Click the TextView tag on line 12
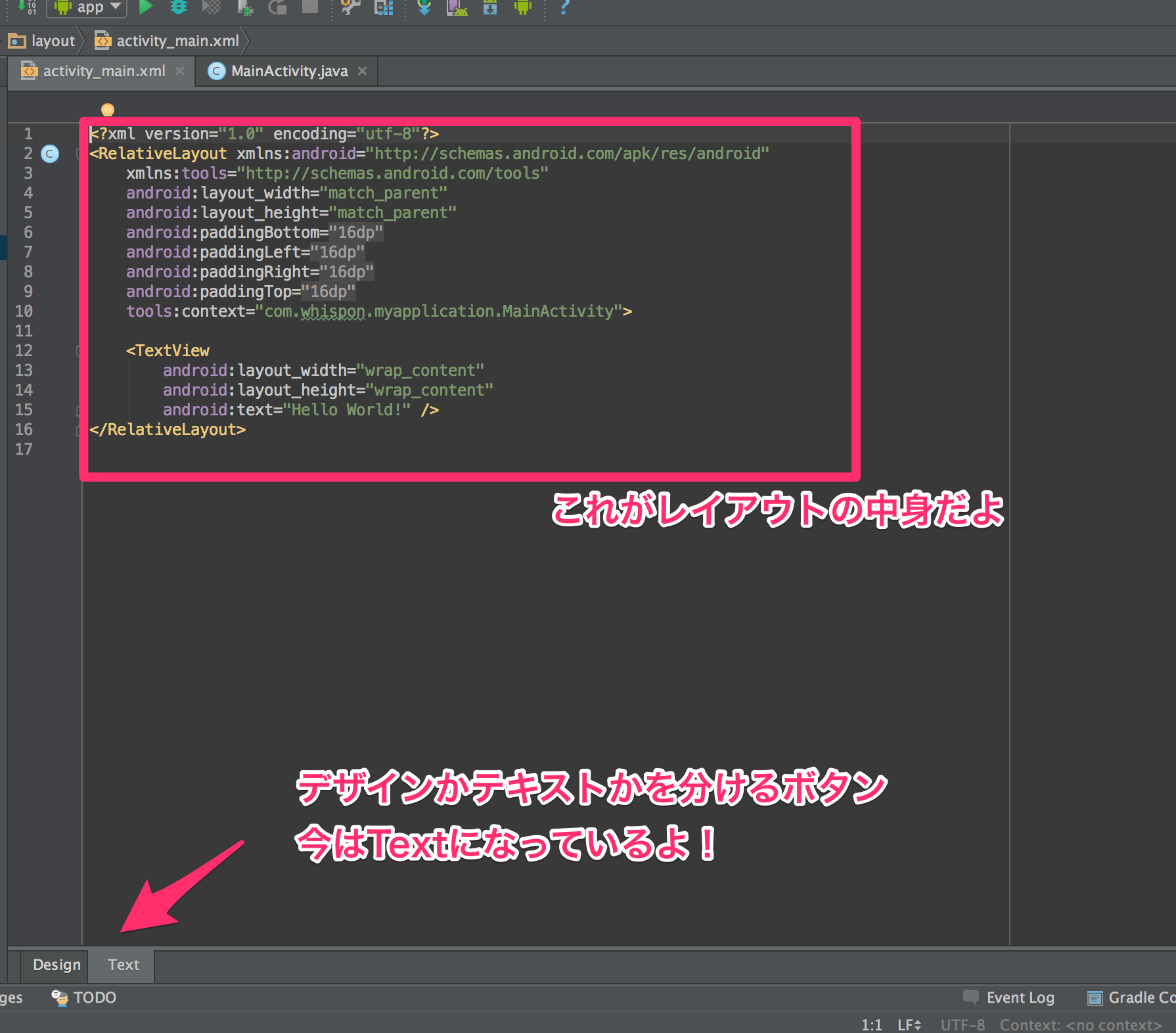The height and width of the screenshot is (1033, 1176). pyautogui.click(x=168, y=351)
